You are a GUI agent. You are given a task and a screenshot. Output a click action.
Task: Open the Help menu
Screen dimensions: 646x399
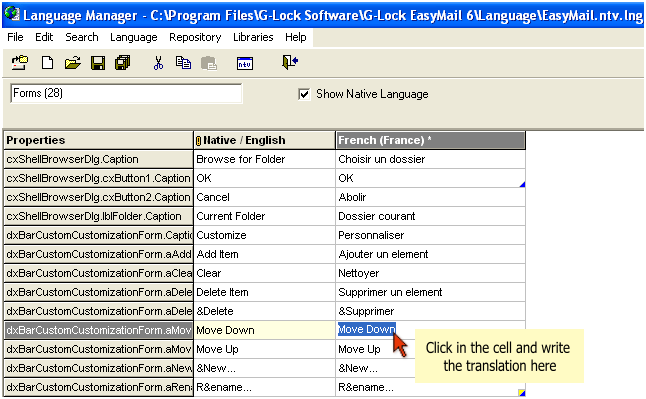(295, 38)
